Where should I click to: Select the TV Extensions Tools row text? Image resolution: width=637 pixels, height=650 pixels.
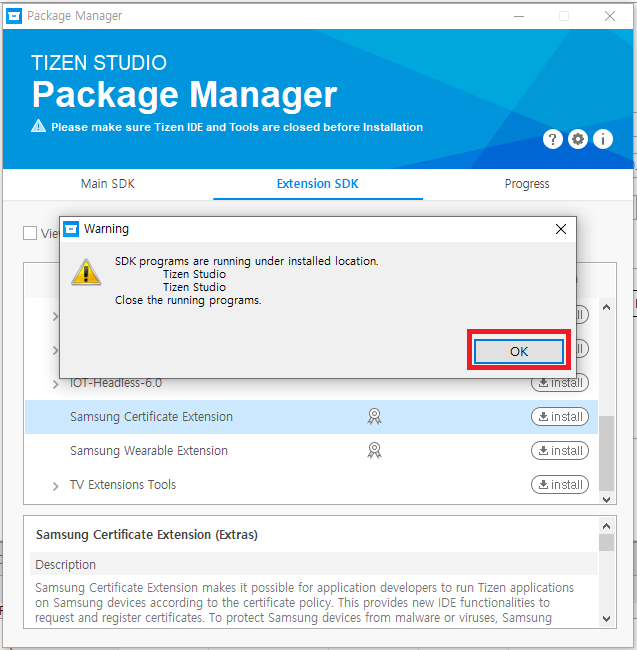click(123, 485)
